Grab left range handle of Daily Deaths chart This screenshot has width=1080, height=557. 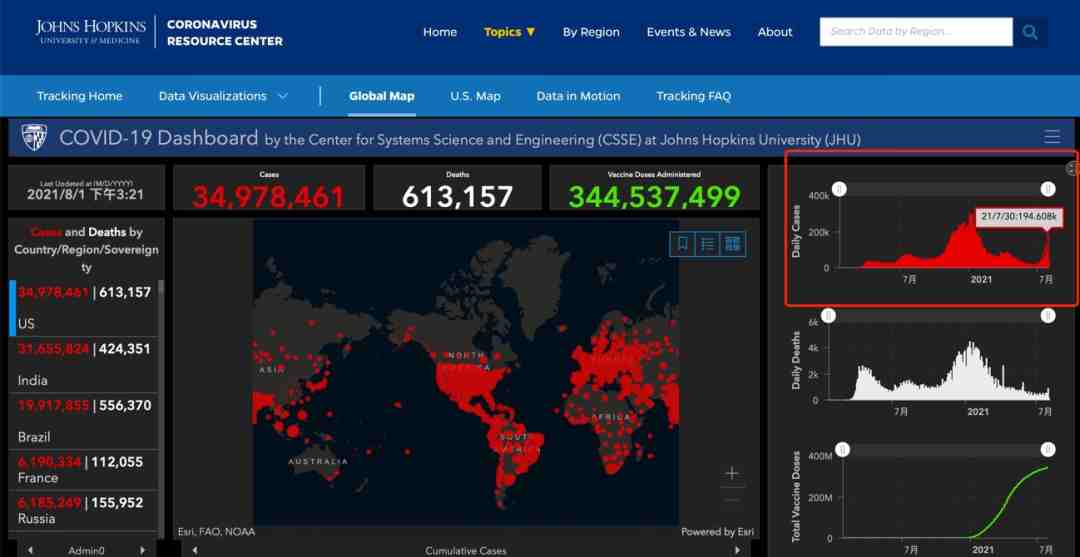coord(829,315)
